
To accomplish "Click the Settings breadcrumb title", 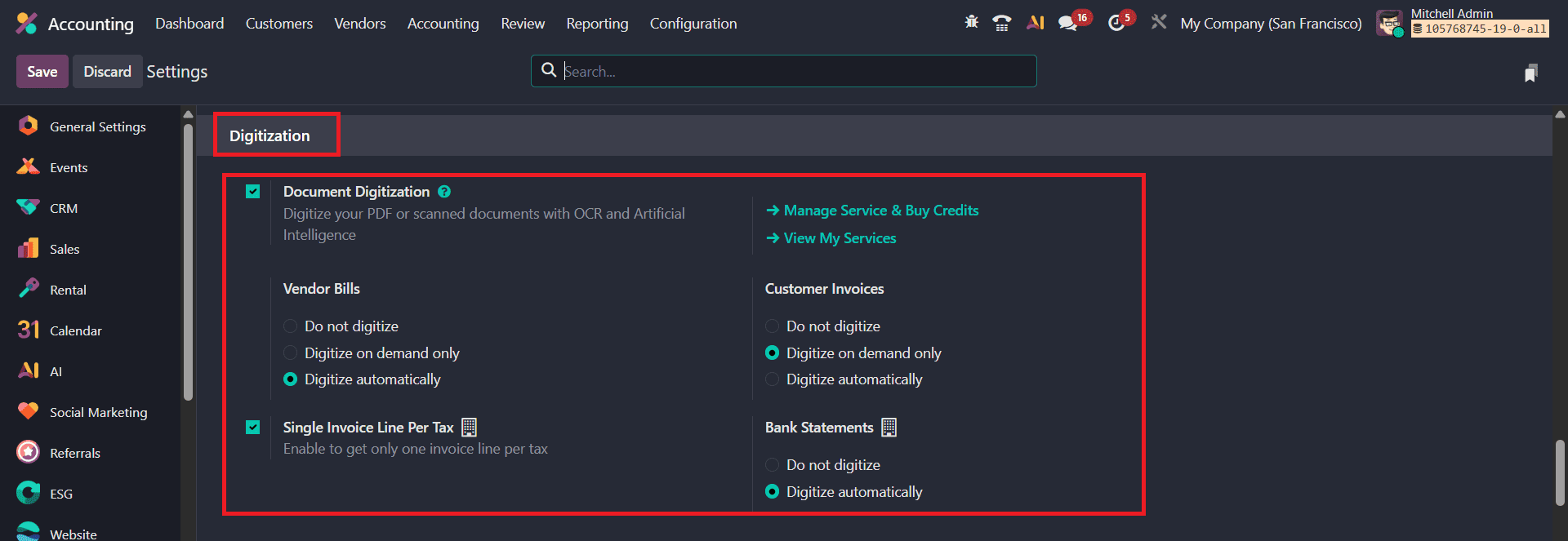I will pyautogui.click(x=177, y=72).
